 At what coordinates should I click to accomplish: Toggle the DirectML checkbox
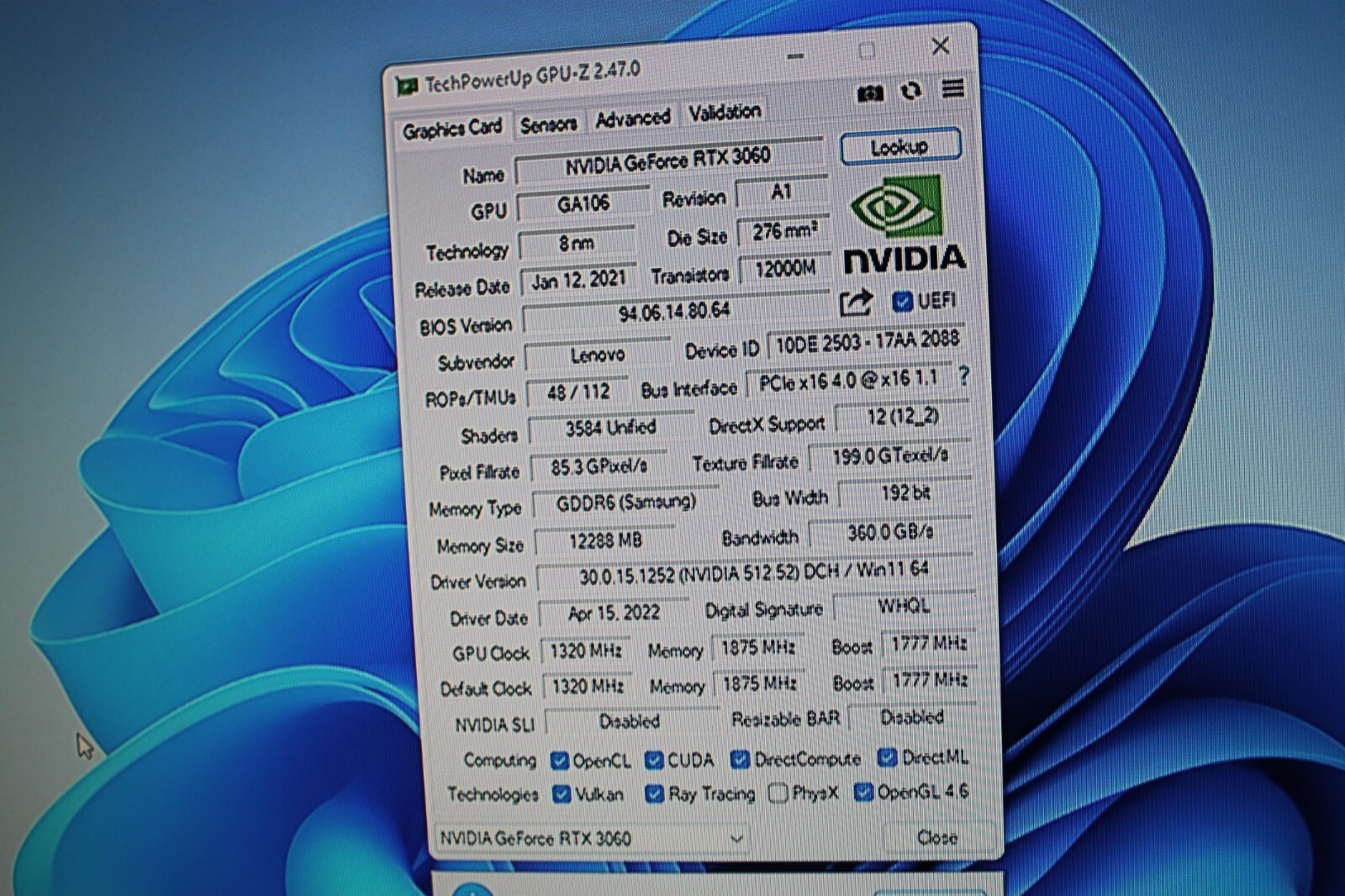click(887, 757)
